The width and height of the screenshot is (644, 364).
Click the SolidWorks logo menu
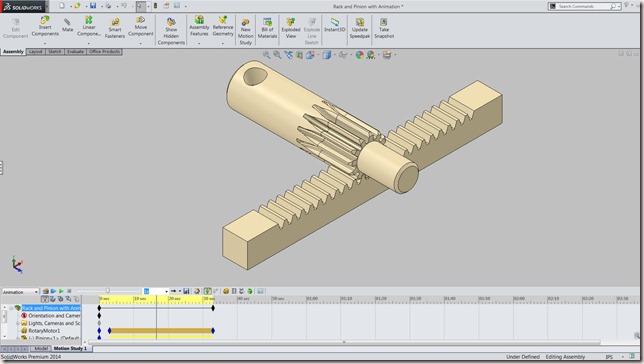(x=23, y=7)
